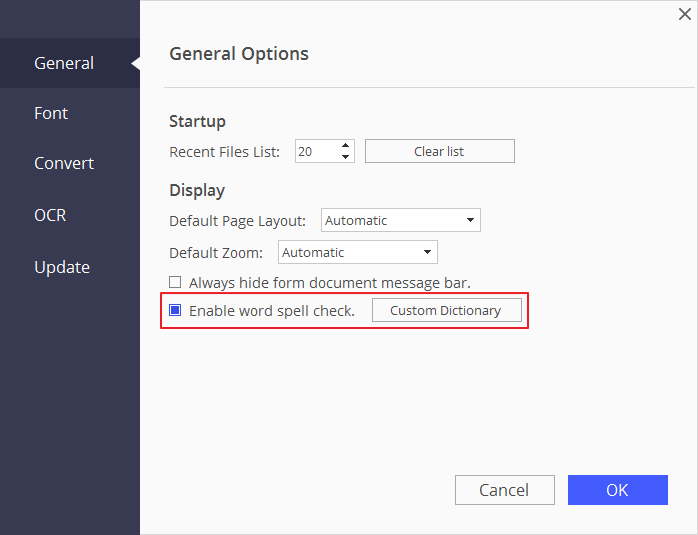Open the OCR settings tab
The width and height of the screenshot is (698, 535).
[50, 215]
